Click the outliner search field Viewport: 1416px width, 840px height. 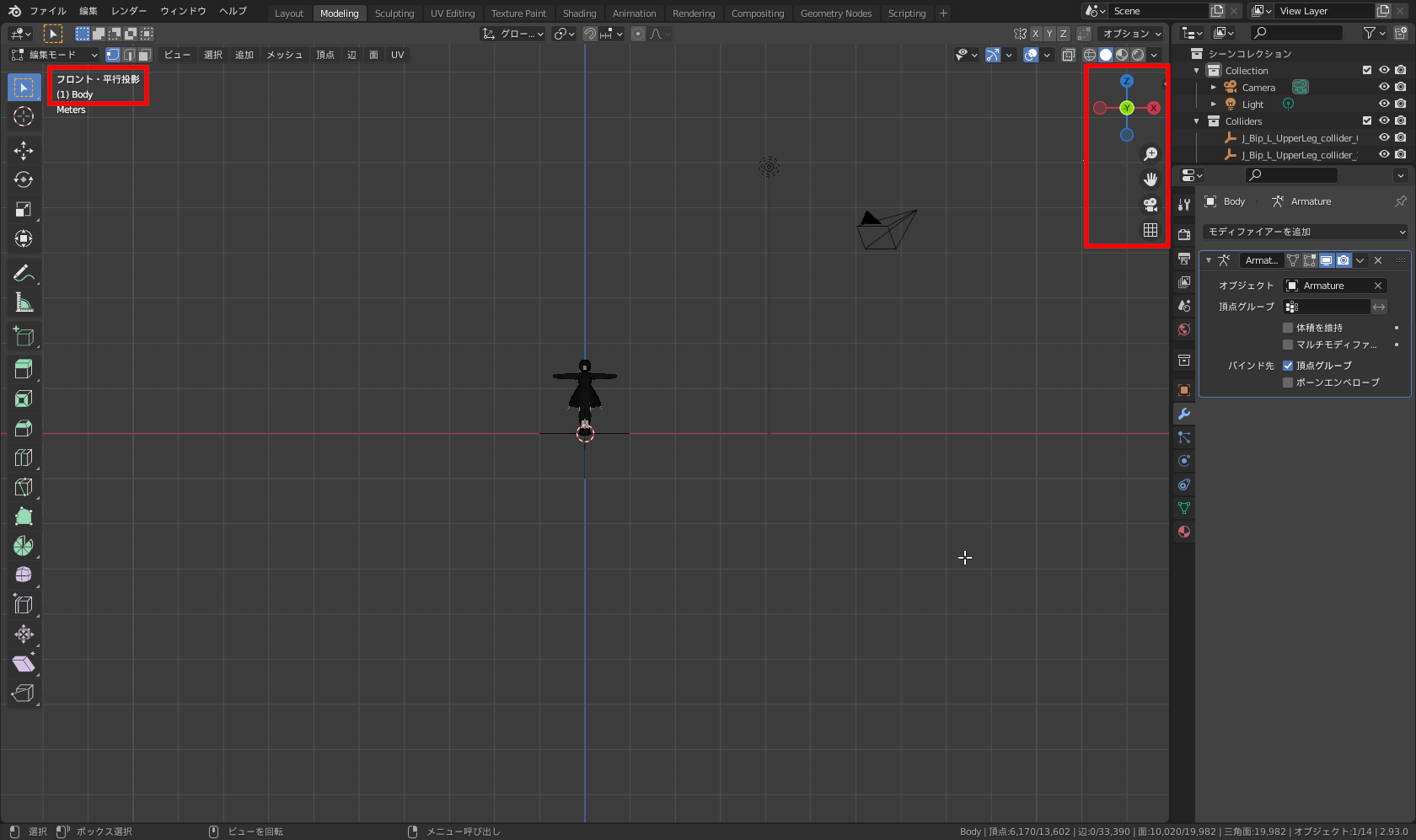(x=1296, y=33)
